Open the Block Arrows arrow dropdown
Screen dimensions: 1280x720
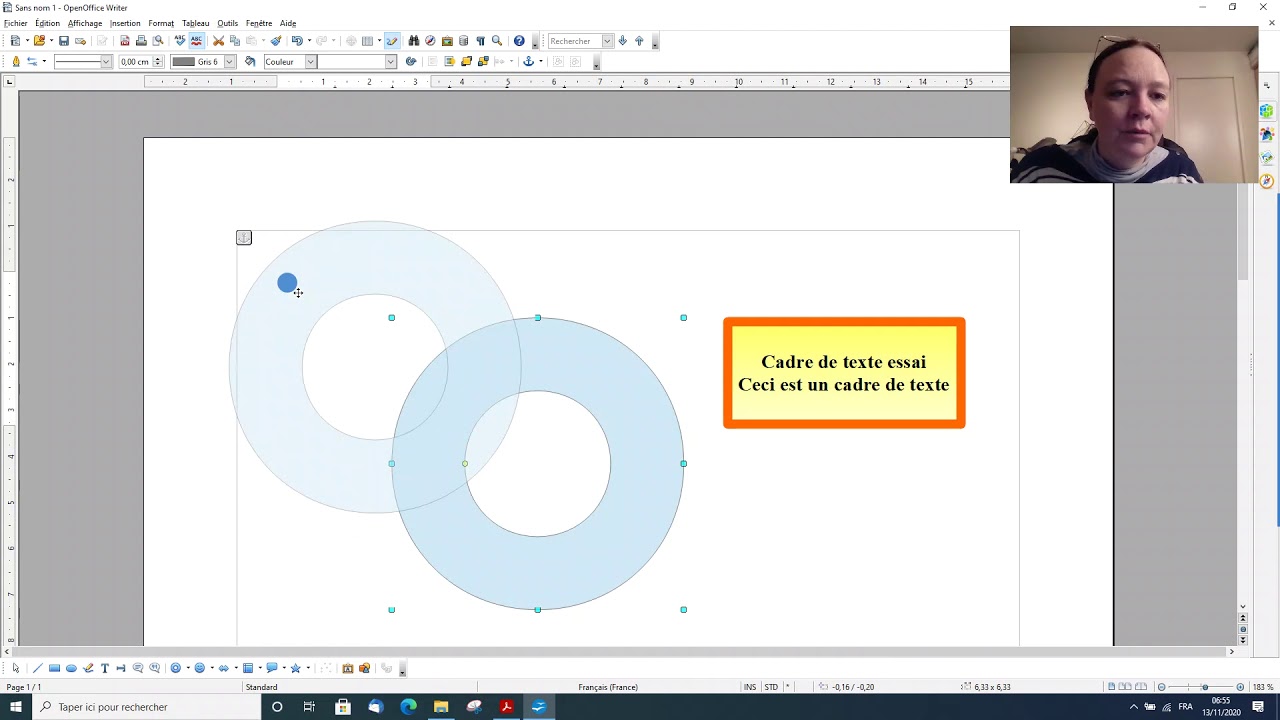click(236, 668)
